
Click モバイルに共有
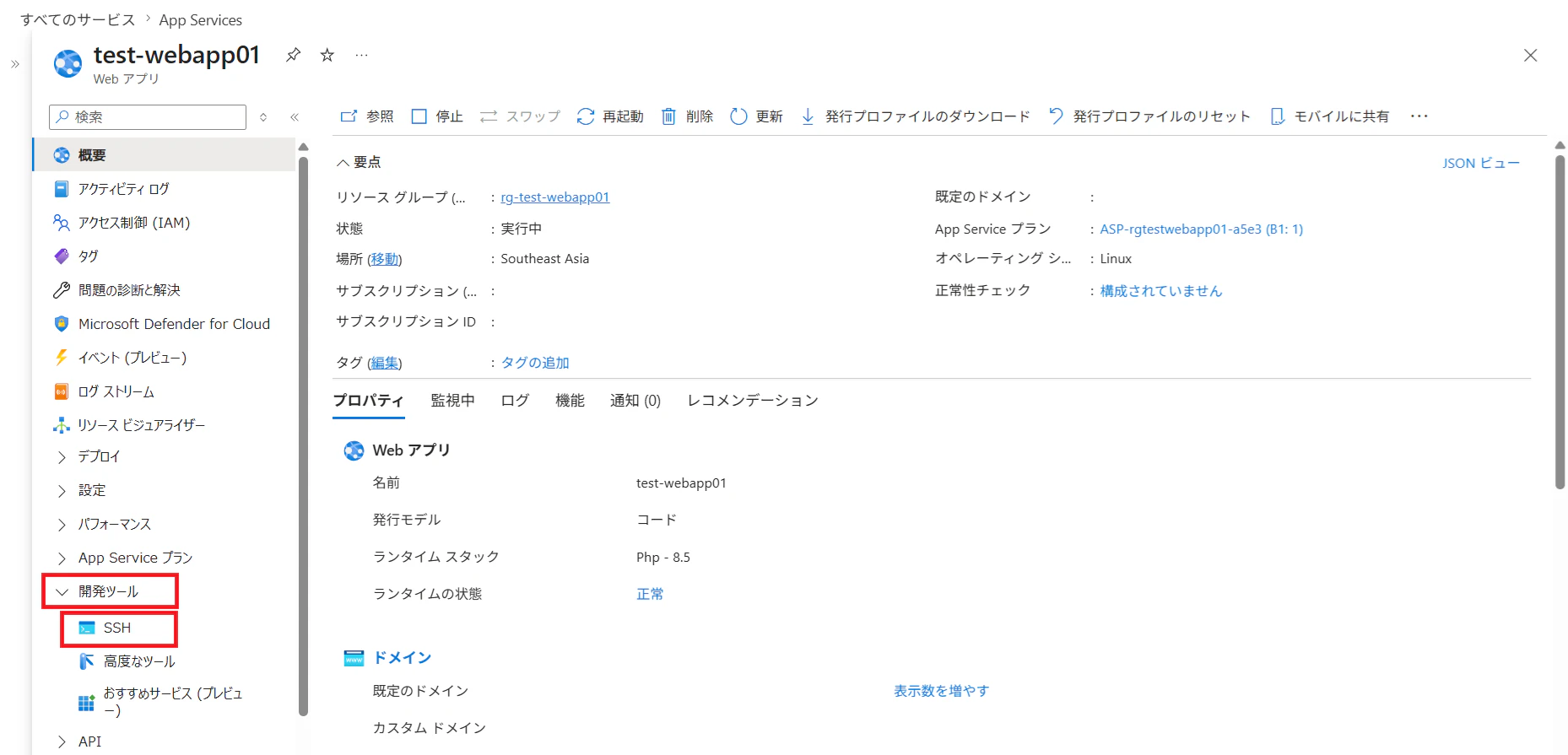pyautogui.click(x=1330, y=116)
